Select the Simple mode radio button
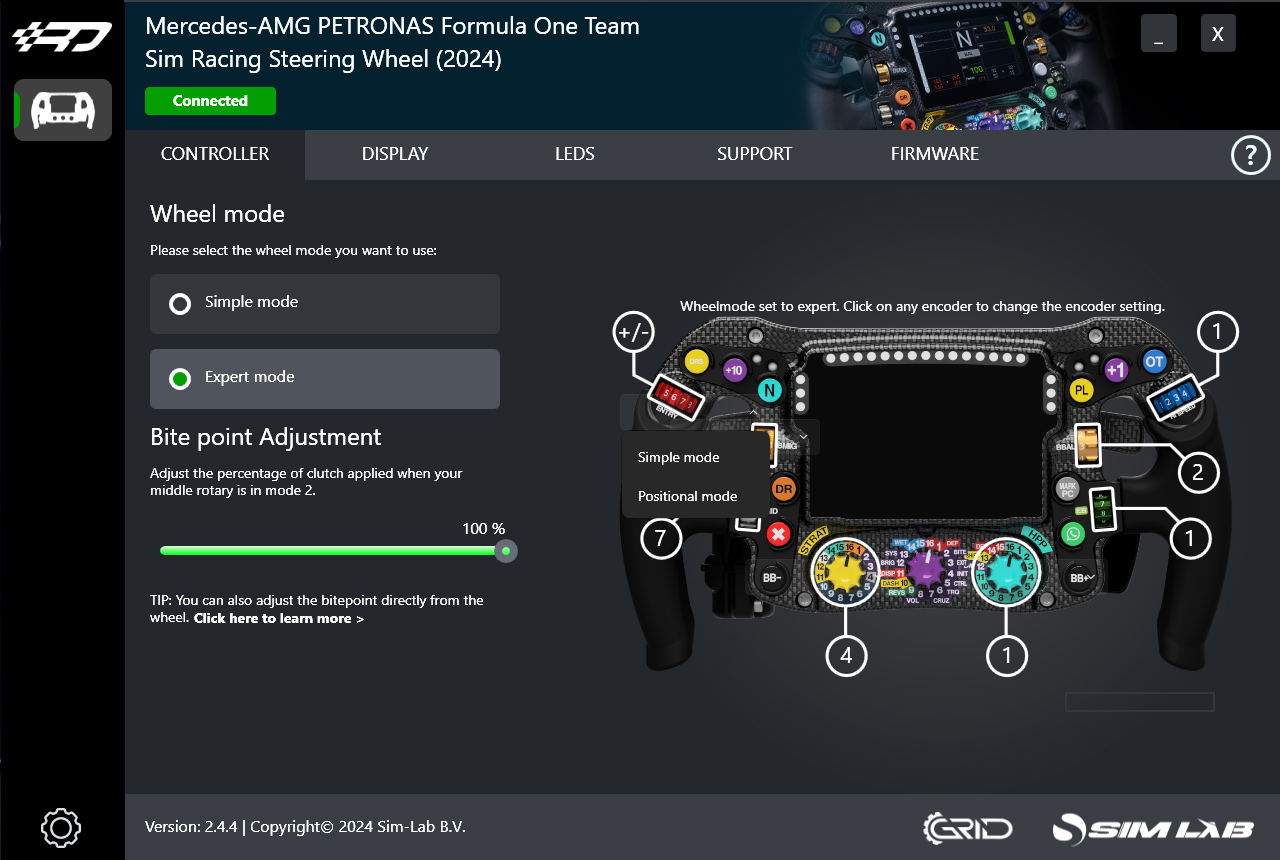 click(x=180, y=303)
